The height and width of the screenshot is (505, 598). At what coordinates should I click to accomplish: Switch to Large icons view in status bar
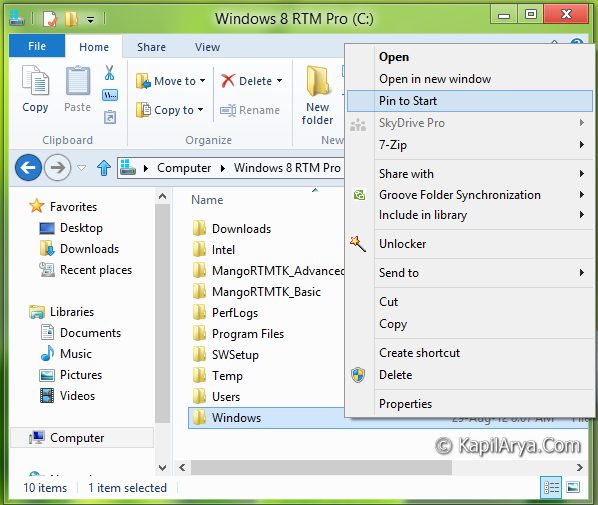(x=573, y=487)
